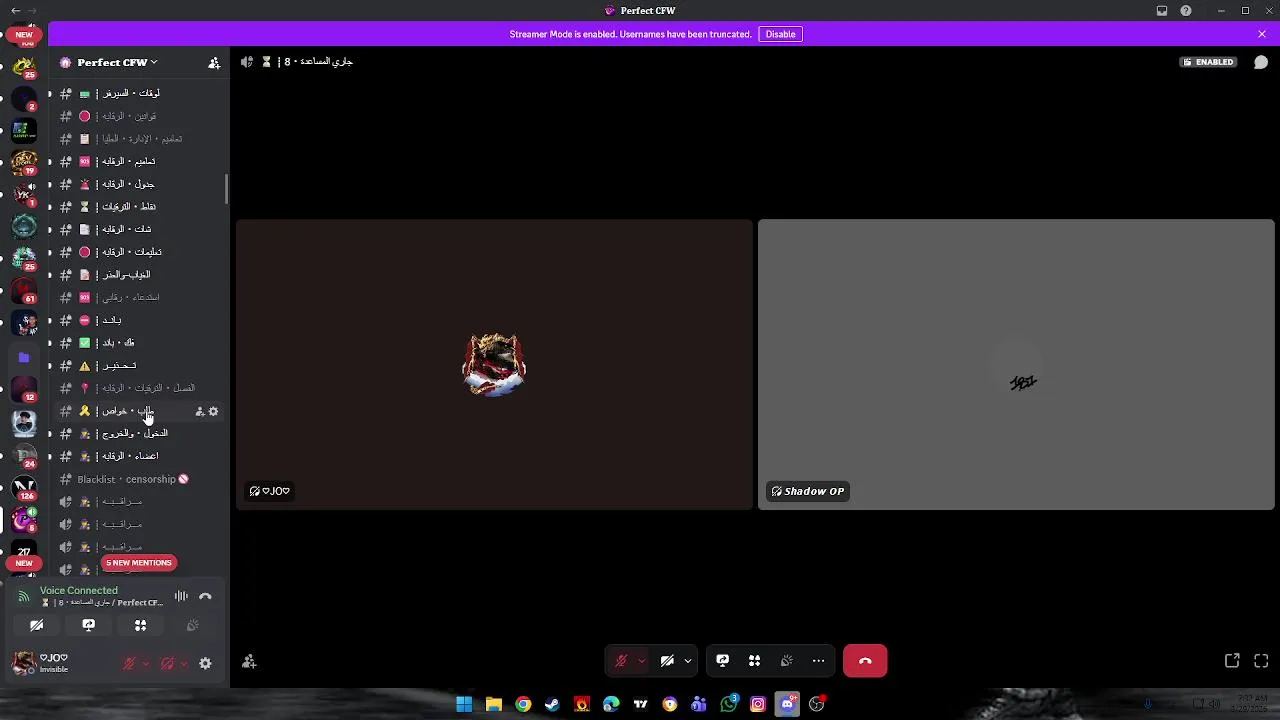The height and width of the screenshot is (720, 1280).
Task: Click the ENABLED streamer mode badge
Action: pos(1208,62)
